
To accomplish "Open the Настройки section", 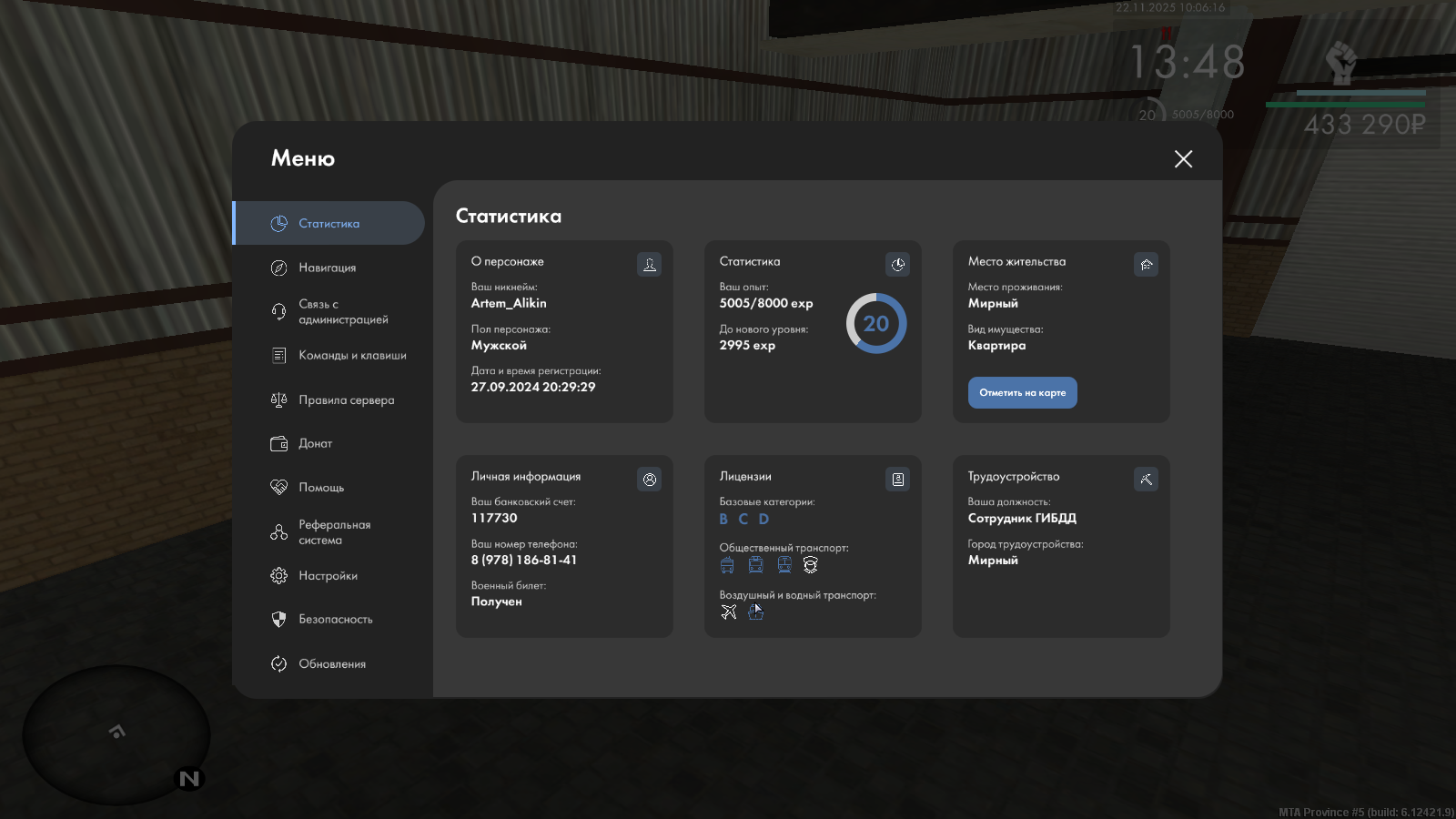I will coord(328,576).
